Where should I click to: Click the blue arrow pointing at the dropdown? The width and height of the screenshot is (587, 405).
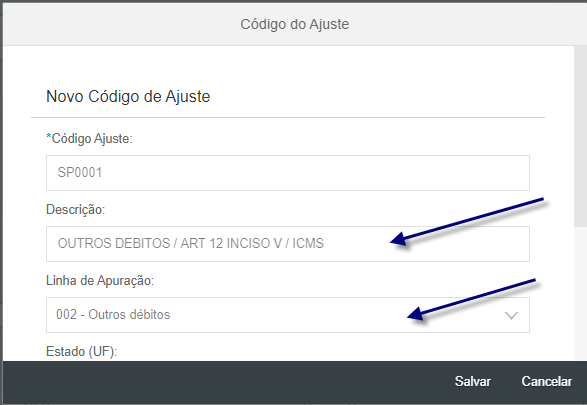(x=471, y=299)
